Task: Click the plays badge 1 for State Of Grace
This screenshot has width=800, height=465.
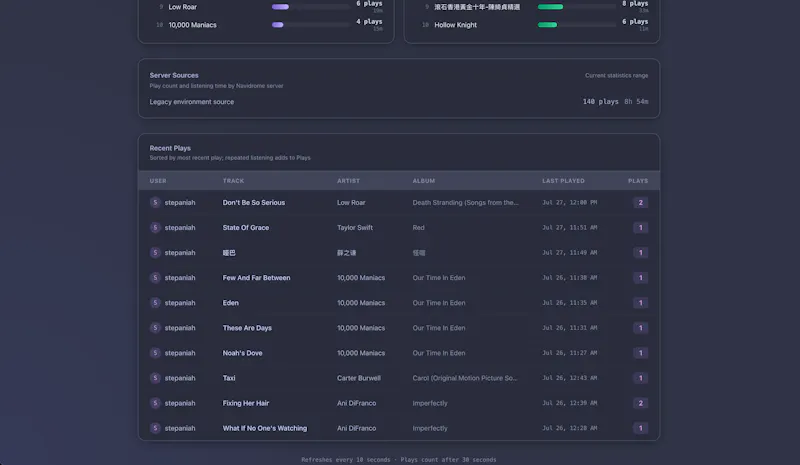Action: tap(640, 228)
